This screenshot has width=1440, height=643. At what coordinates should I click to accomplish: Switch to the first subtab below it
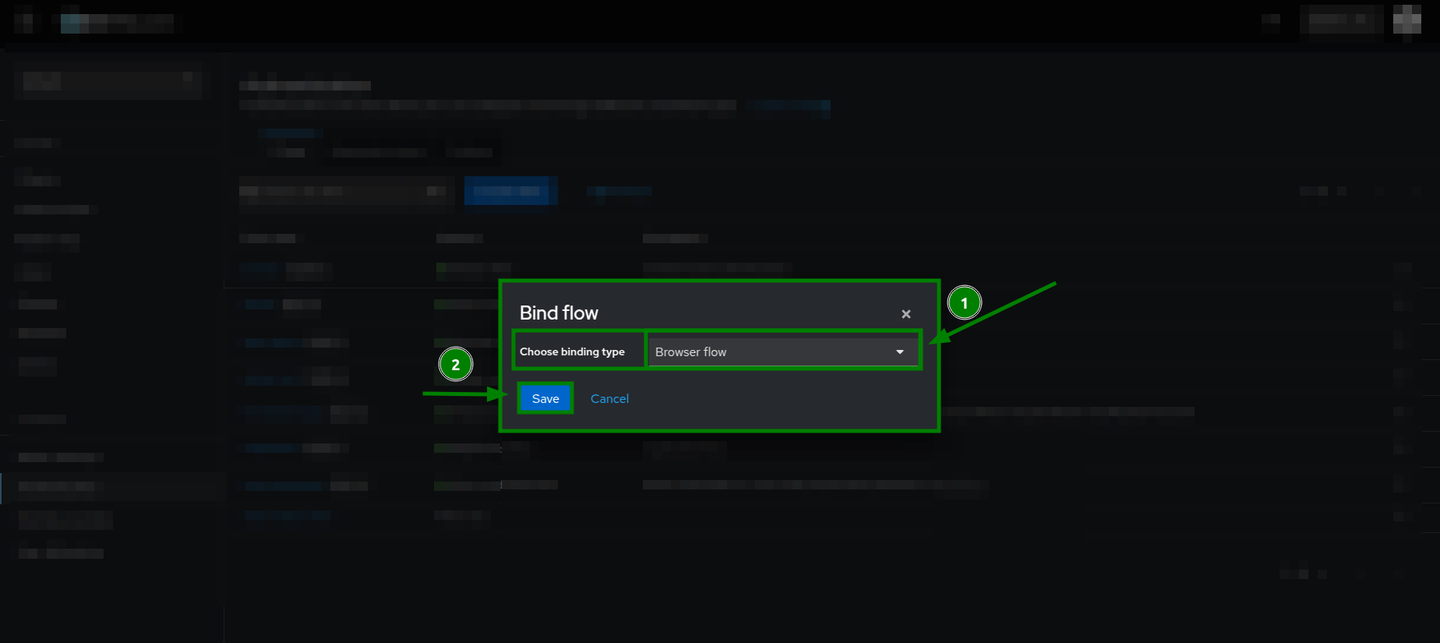point(288,152)
